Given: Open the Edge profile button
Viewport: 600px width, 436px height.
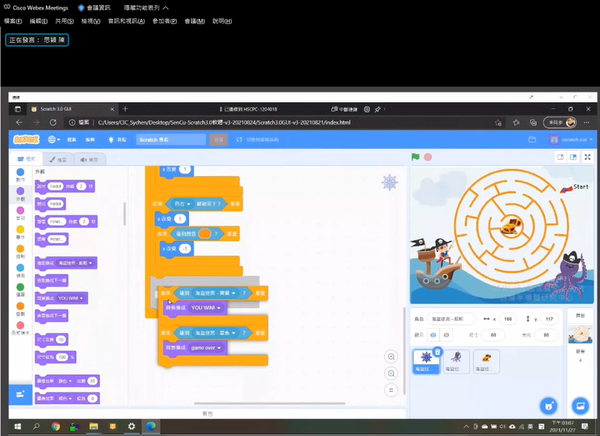Looking at the screenshot, I should coord(560,122).
